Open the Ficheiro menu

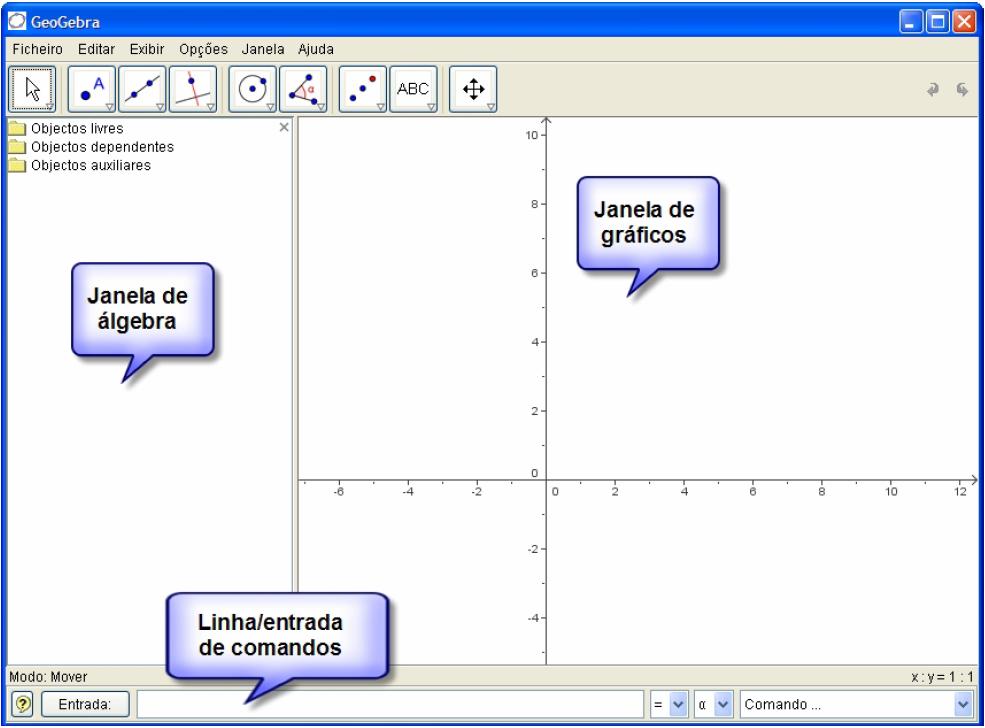click(x=37, y=49)
